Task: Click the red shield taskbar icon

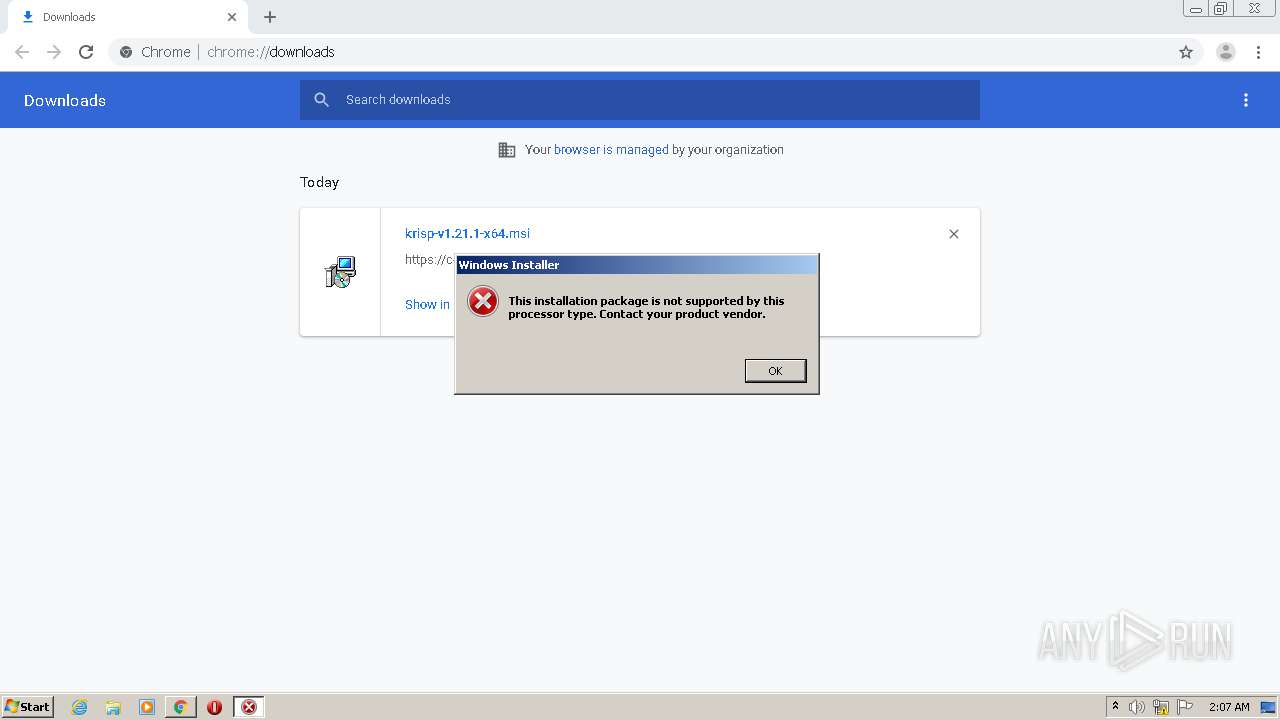Action: 214,707
